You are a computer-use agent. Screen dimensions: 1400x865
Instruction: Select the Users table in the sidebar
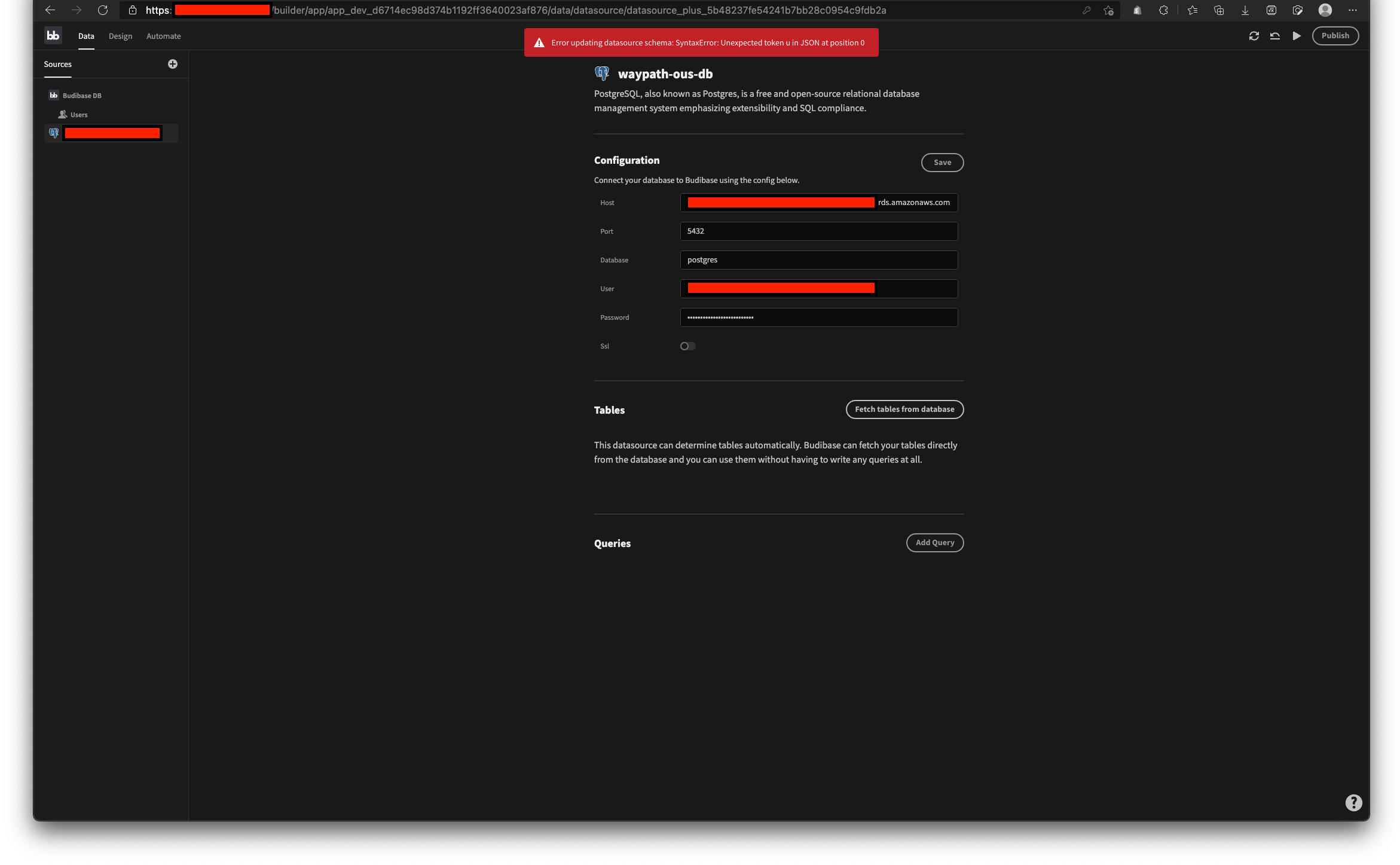coord(79,114)
